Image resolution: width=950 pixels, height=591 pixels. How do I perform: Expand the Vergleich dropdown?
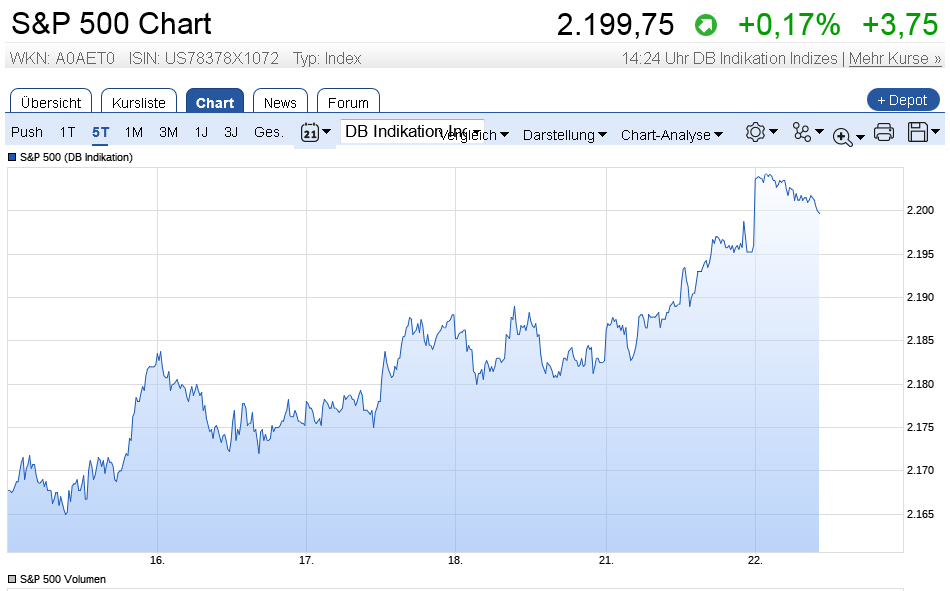pyautogui.click(x=476, y=135)
